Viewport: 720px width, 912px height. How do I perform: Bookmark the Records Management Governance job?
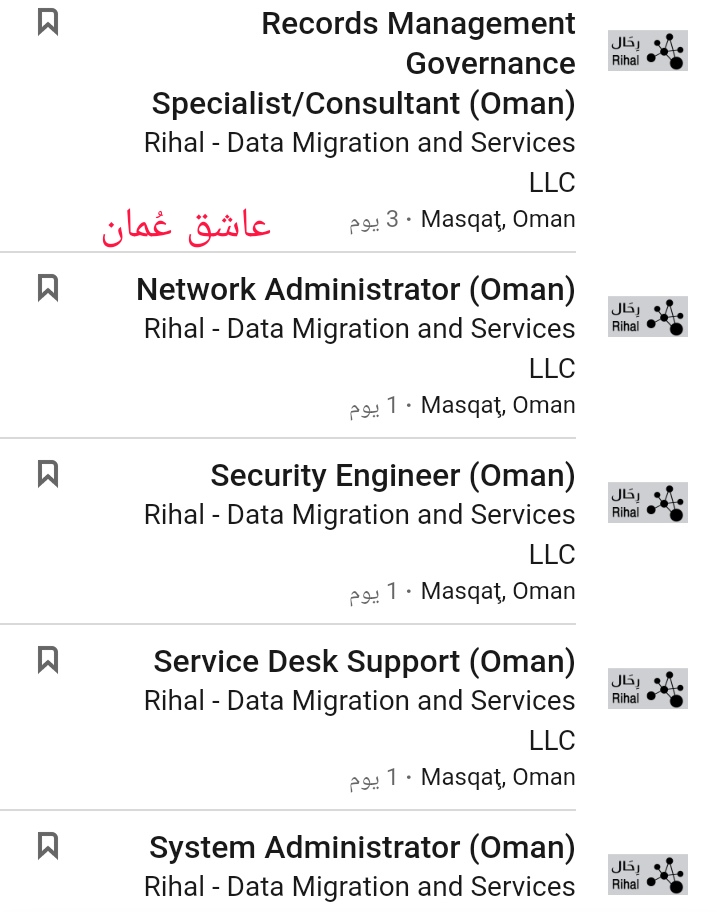(x=48, y=22)
